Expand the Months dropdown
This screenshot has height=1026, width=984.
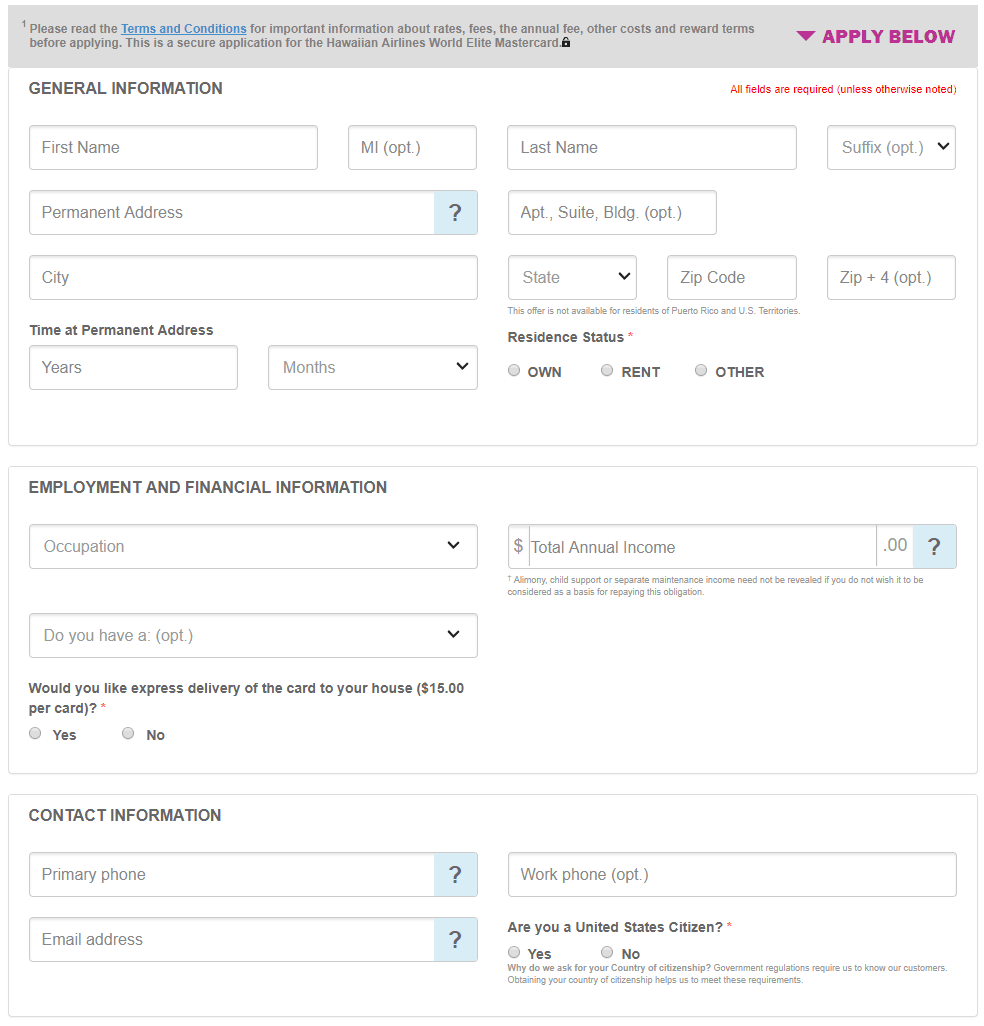372,367
